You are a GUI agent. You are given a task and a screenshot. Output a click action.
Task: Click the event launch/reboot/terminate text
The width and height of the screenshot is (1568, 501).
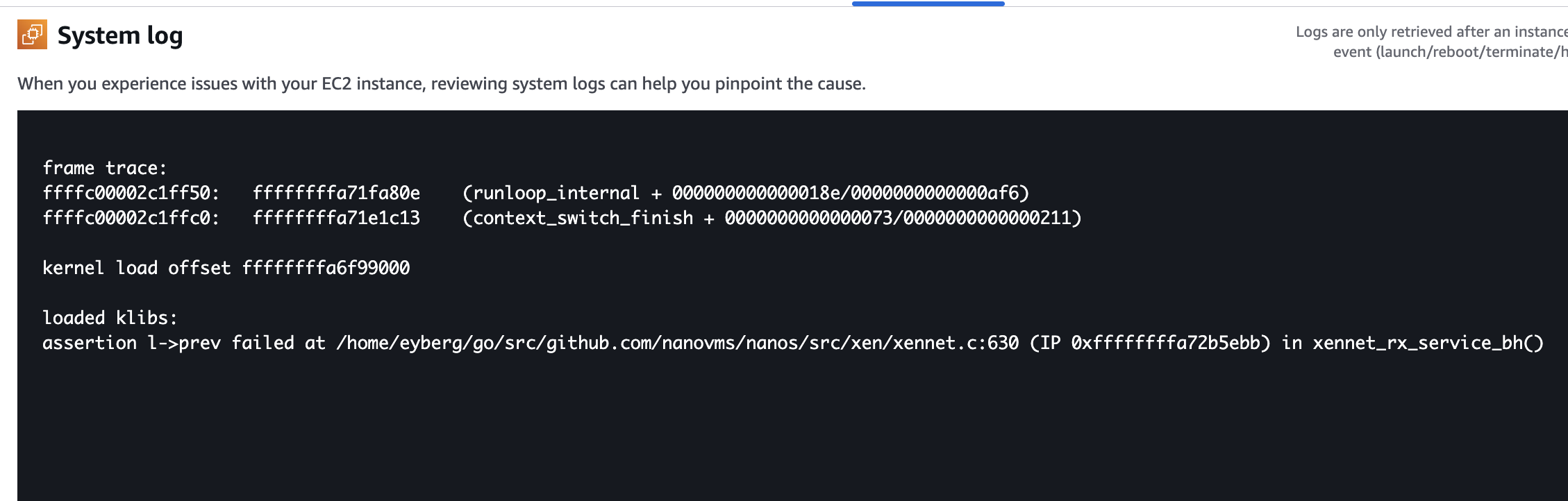point(1450,52)
